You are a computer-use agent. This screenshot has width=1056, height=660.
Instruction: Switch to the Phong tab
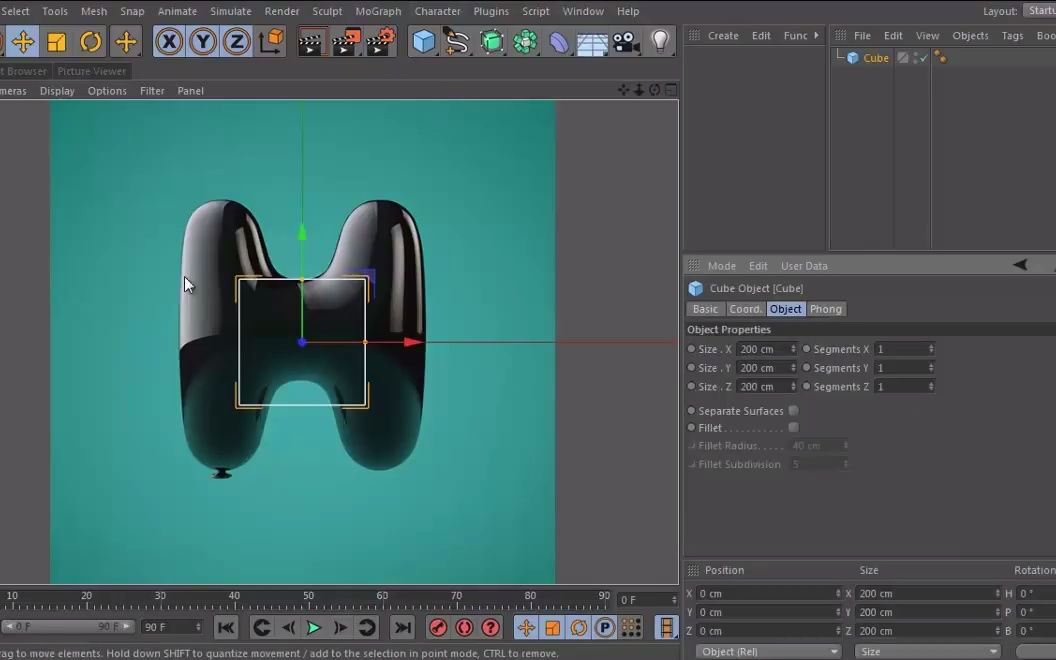(x=825, y=309)
